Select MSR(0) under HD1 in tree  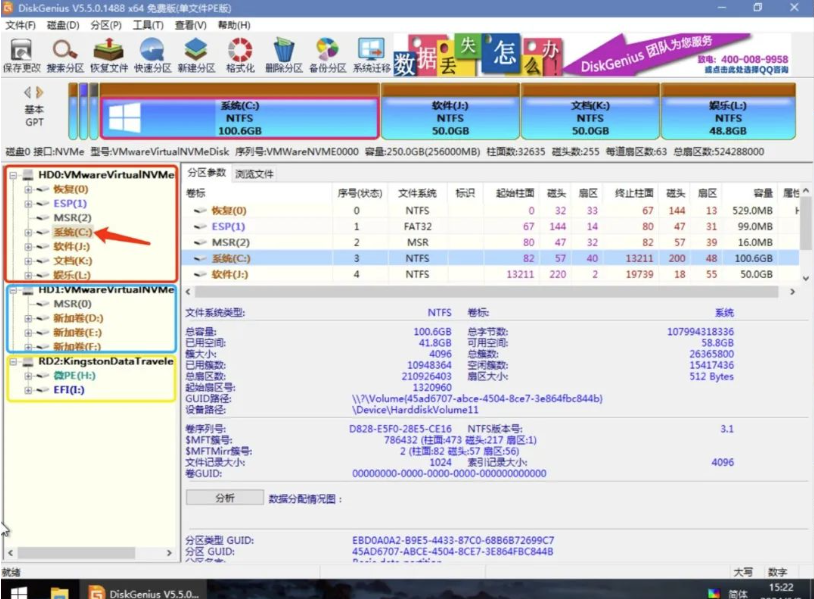[x=72, y=304]
